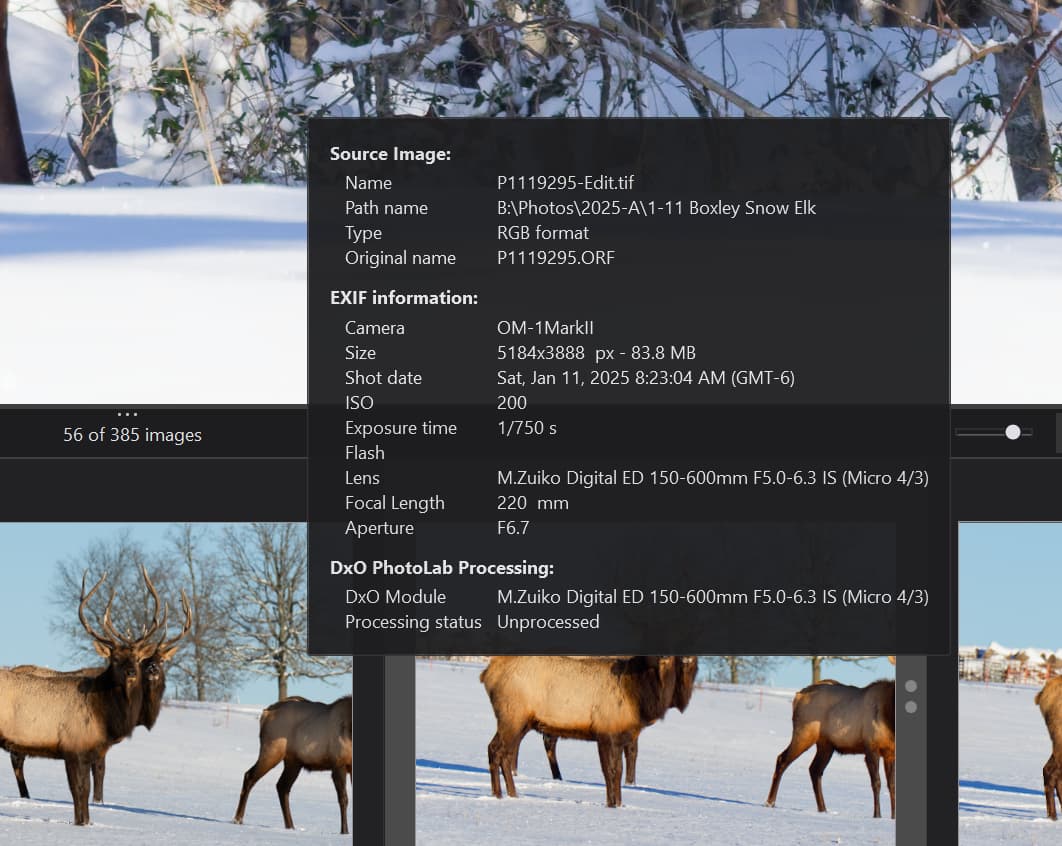Image resolution: width=1062 pixels, height=846 pixels.
Task: Click the path B:\Photos\2025-A\1-11 Boxley Snow Elk
Action: pos(656,208)
